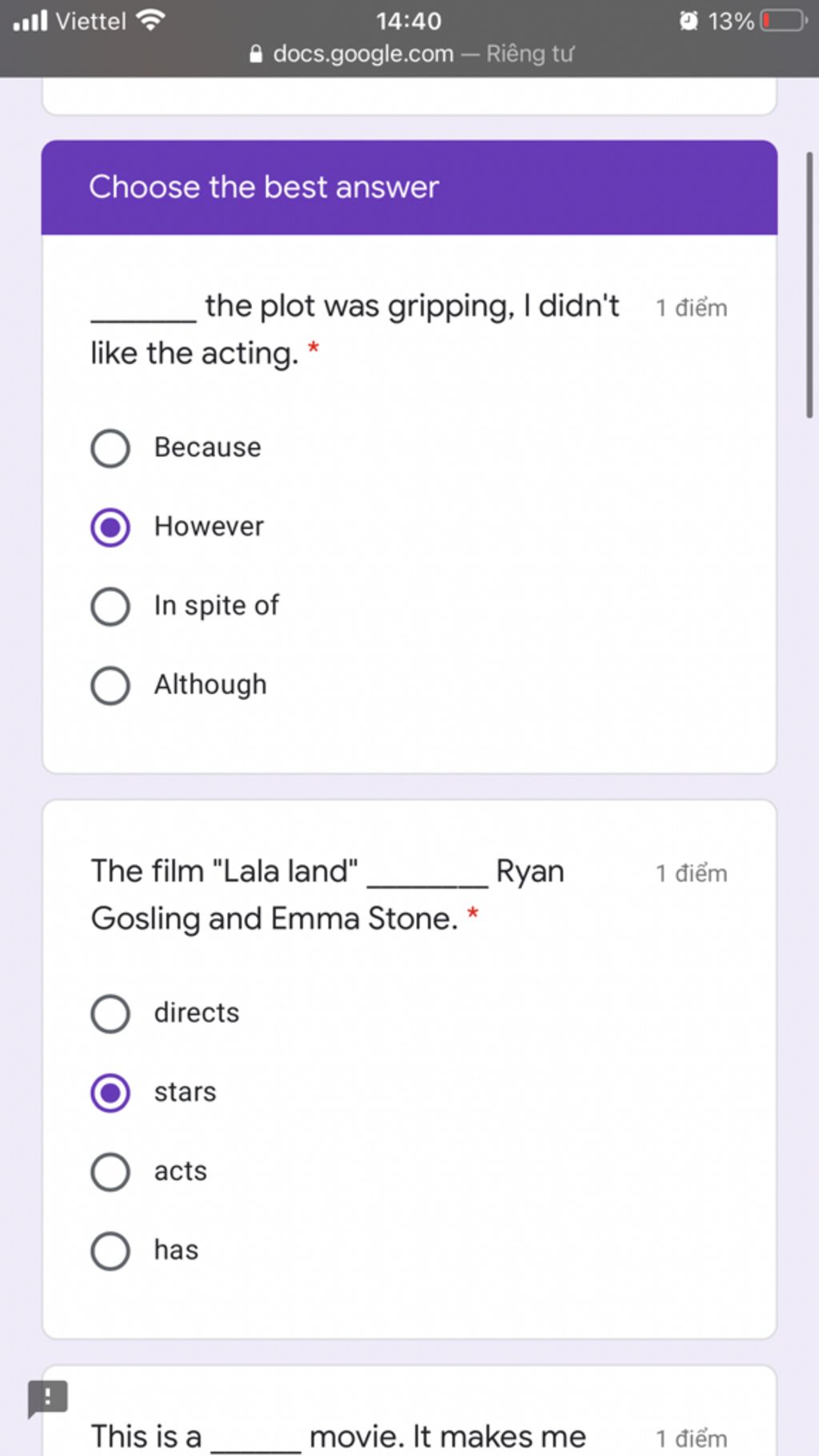The width and height of the screenshot is (819, 1456).
Task: Select the "However" radio option
Action: tap(110, 527)
